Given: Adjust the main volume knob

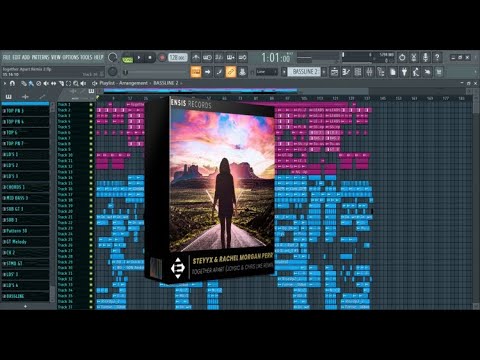Looking at the screenshot, I should point(113,58).
